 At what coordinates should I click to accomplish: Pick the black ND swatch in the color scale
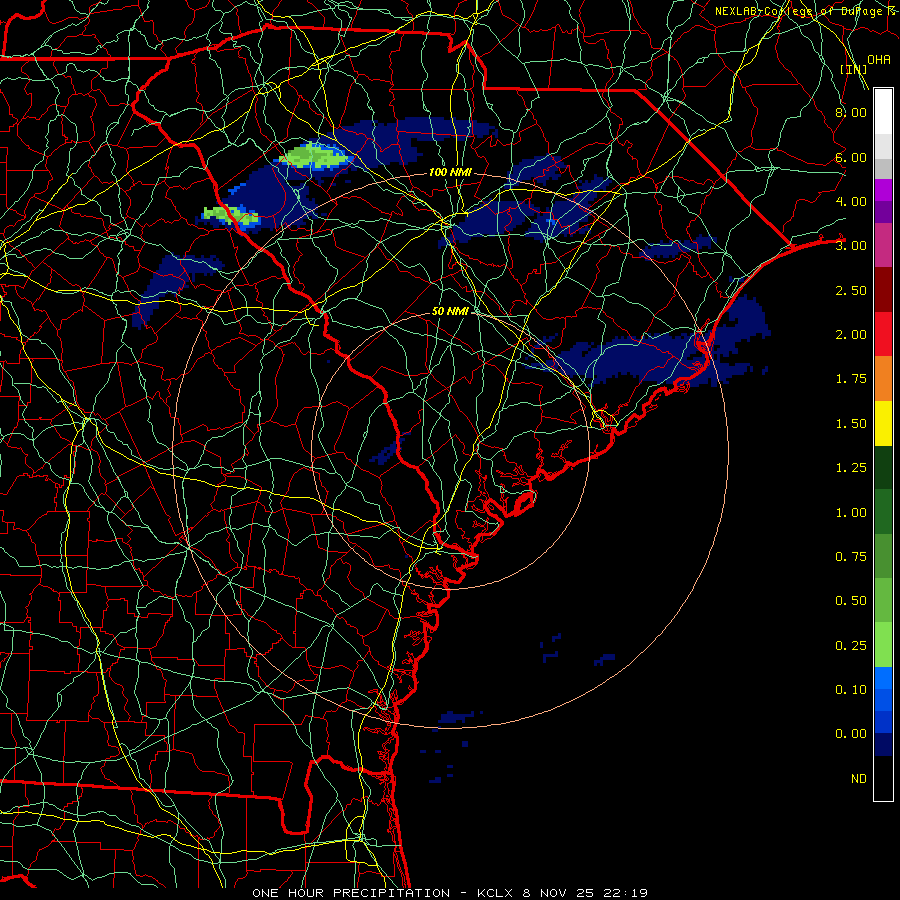(883, 778)
